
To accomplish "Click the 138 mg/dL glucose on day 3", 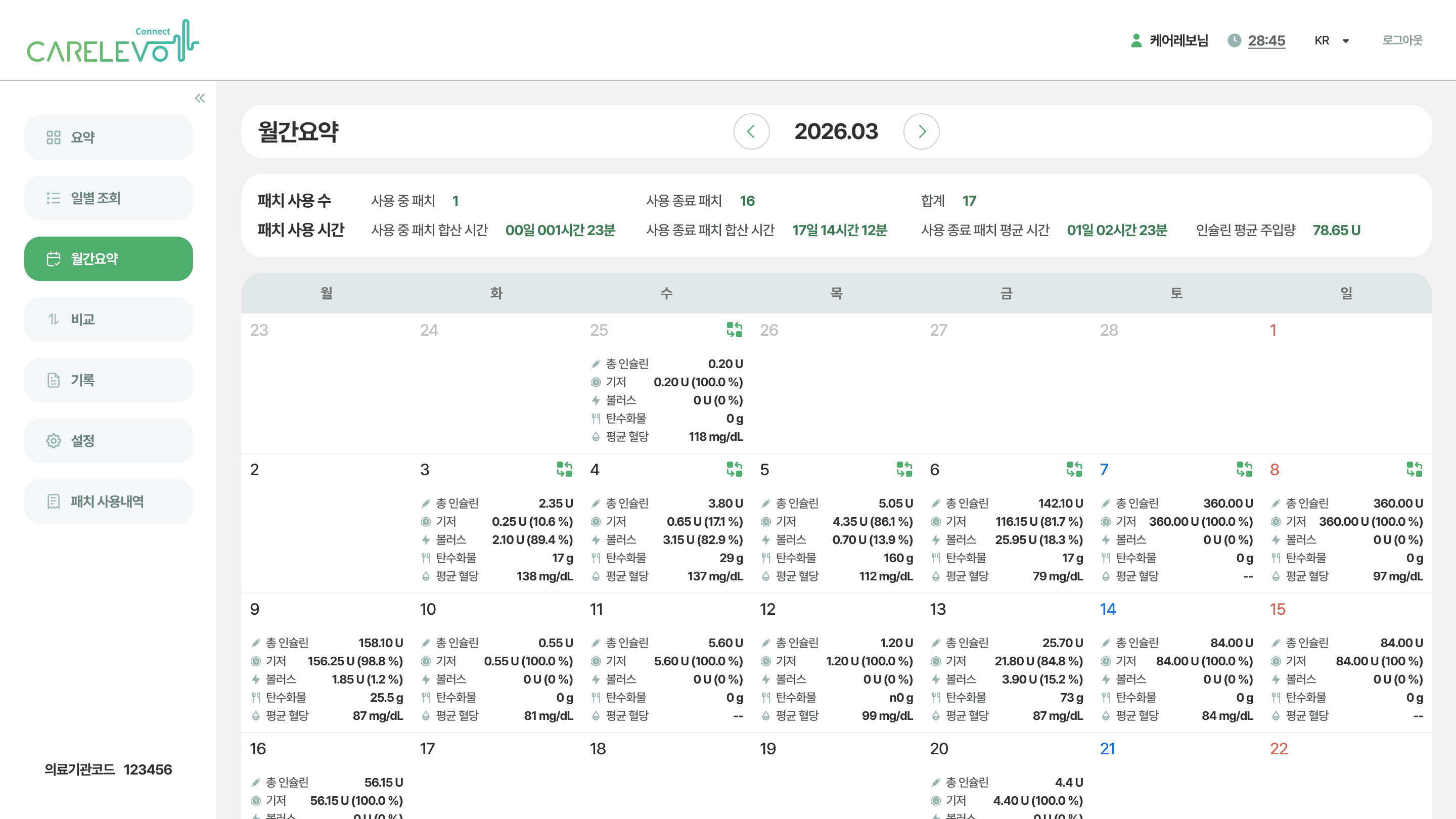I will click(x=544, y=576).
